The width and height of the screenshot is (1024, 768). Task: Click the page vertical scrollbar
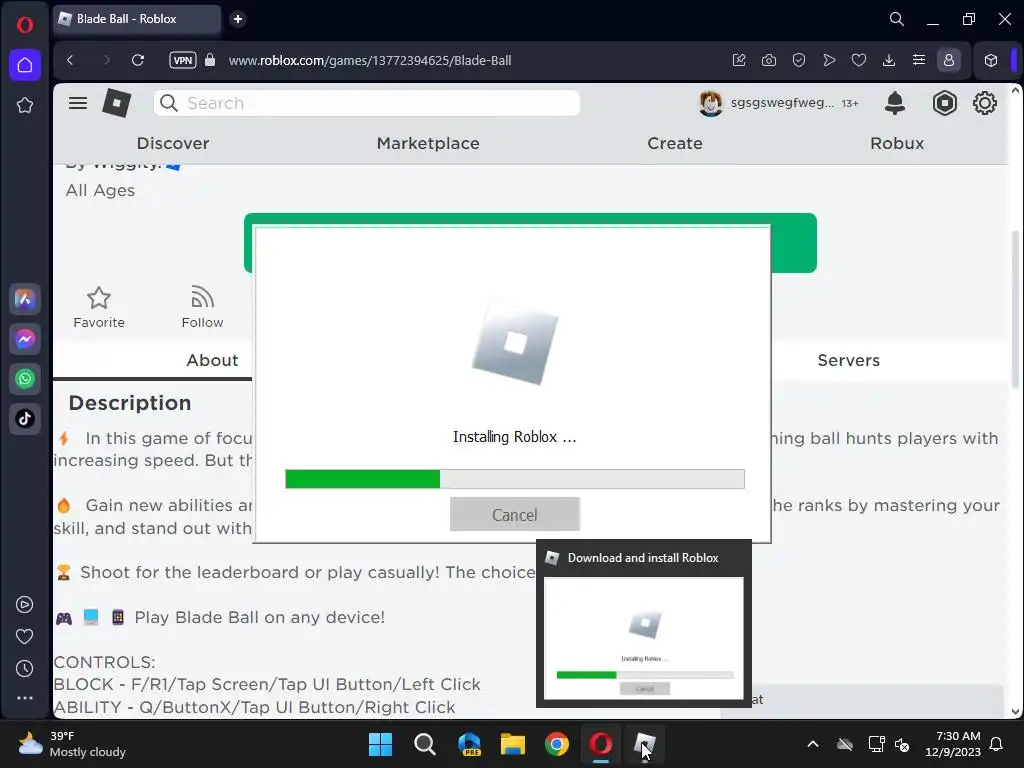coord(1015,308)
